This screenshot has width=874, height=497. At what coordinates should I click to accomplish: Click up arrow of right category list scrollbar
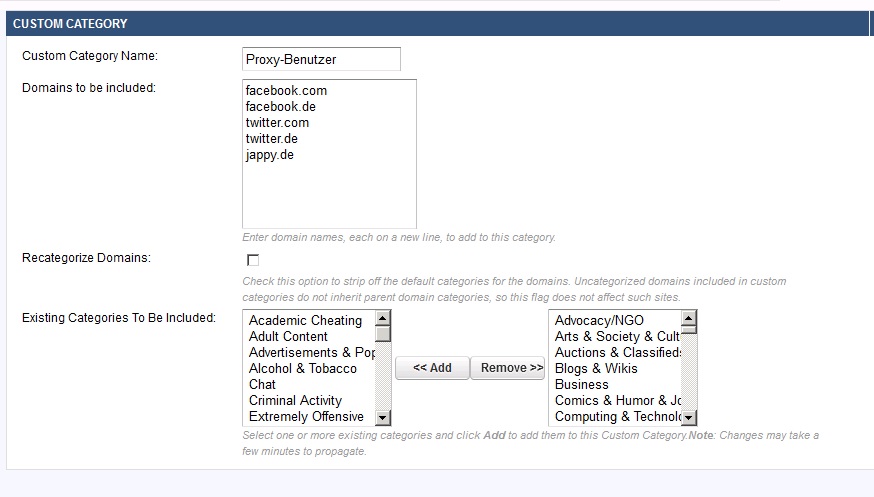click(x=689, y=319)
